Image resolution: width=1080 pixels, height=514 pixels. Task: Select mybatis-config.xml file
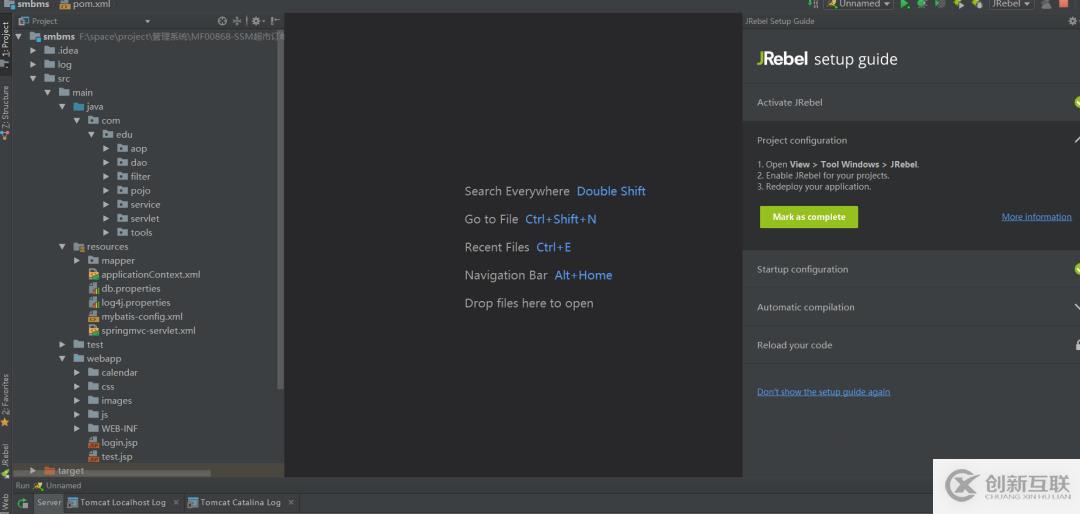pyautogui.click(x=136, y=316)
